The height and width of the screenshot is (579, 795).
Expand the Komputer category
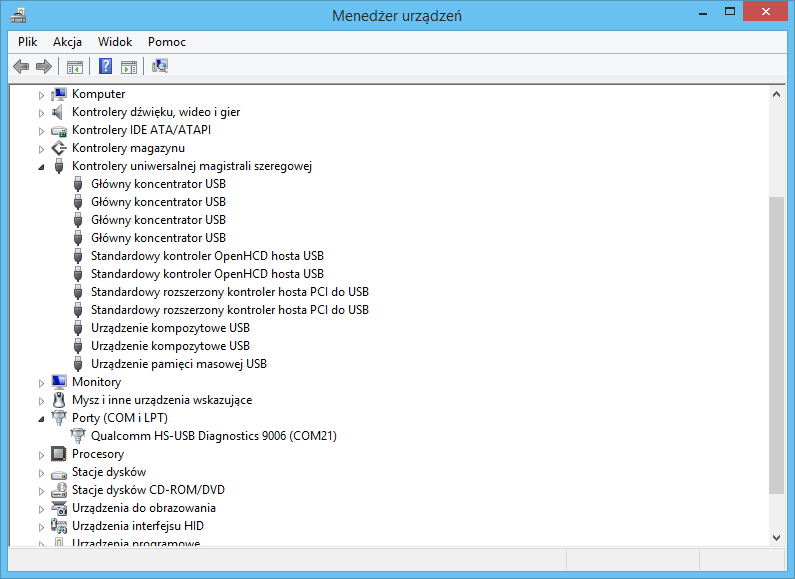point(42,95)
